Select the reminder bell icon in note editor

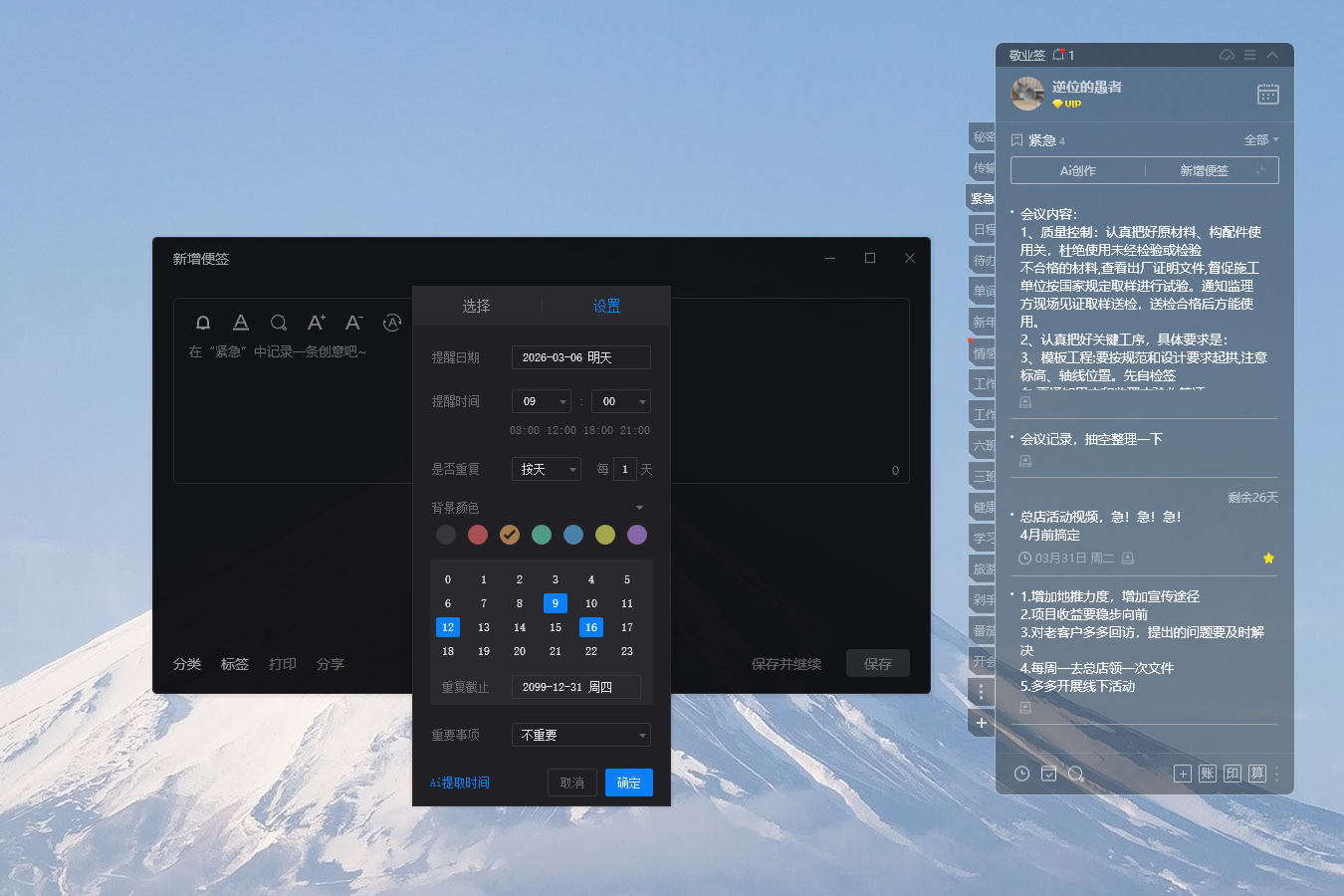[x=203, y=322]
